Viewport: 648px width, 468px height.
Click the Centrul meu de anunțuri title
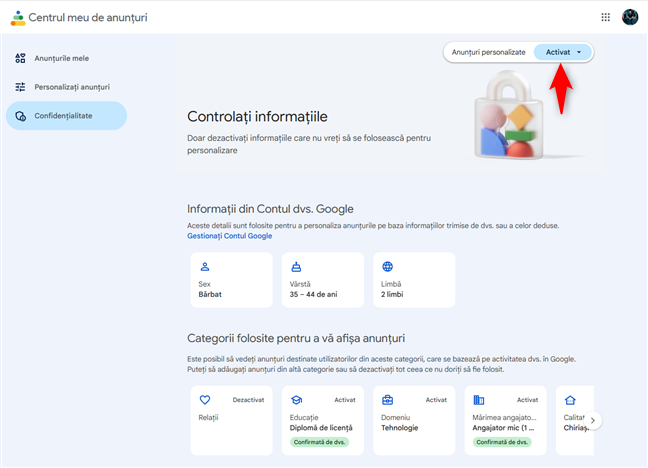click(x=88, y=18)
